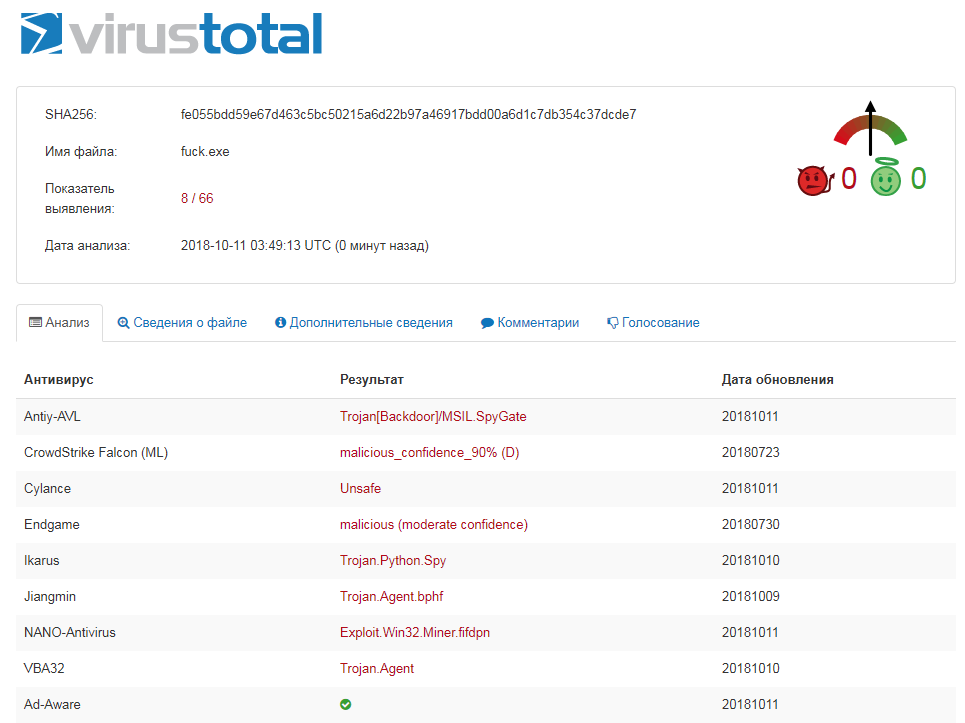Open Дополнительные сведения tab

click(x=363, y=322)
